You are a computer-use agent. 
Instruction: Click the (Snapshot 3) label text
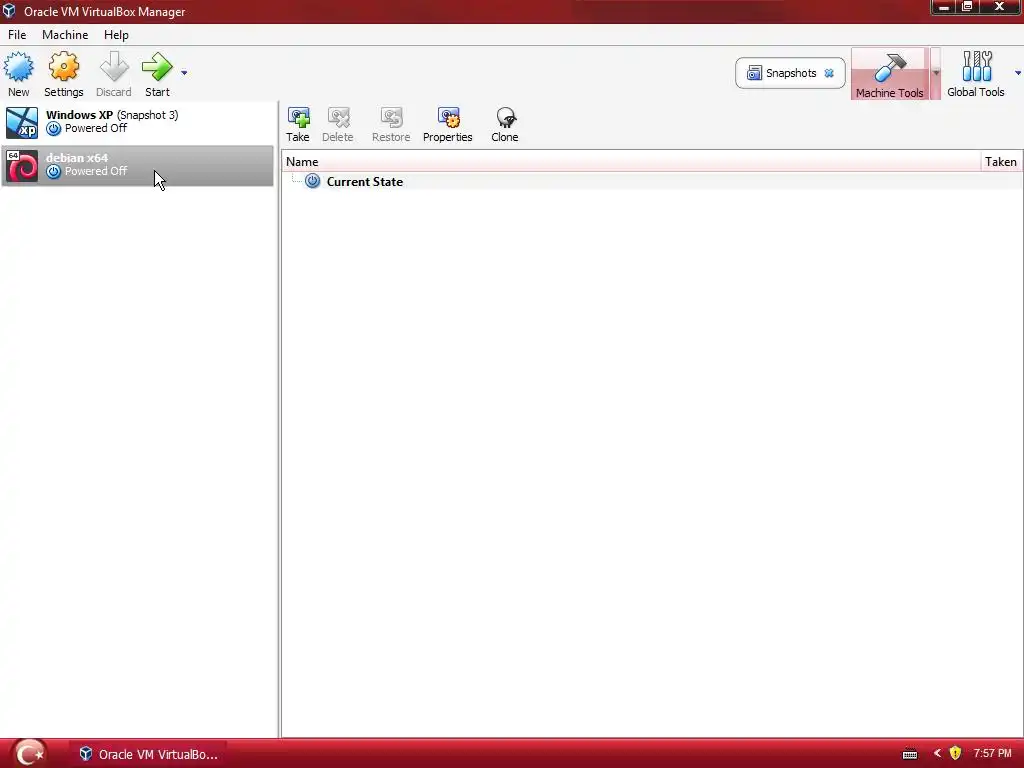147,115
